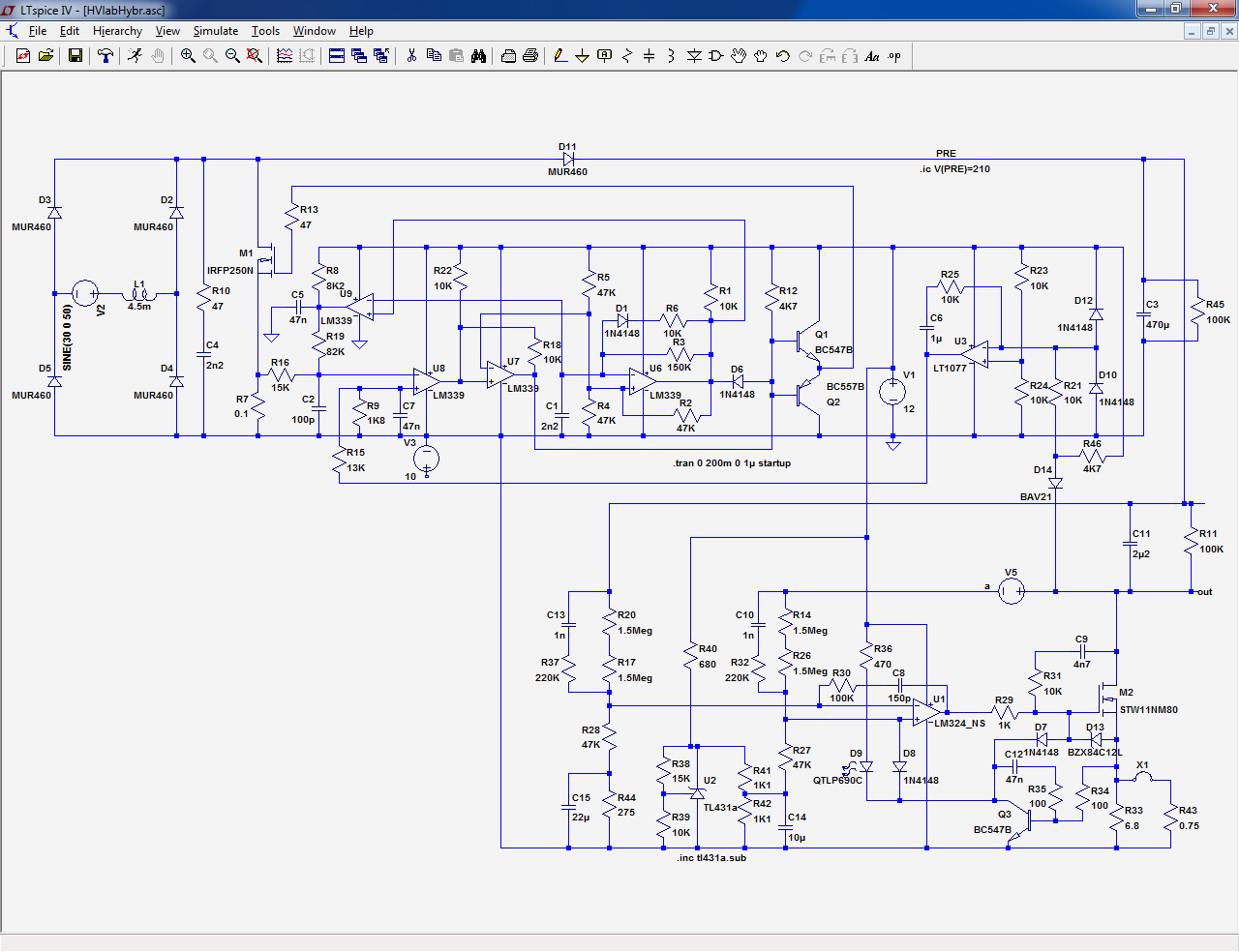Click the SINE(30 0 50) source value
This screenshot has width=1239, height=952.
tap(67, 339)
